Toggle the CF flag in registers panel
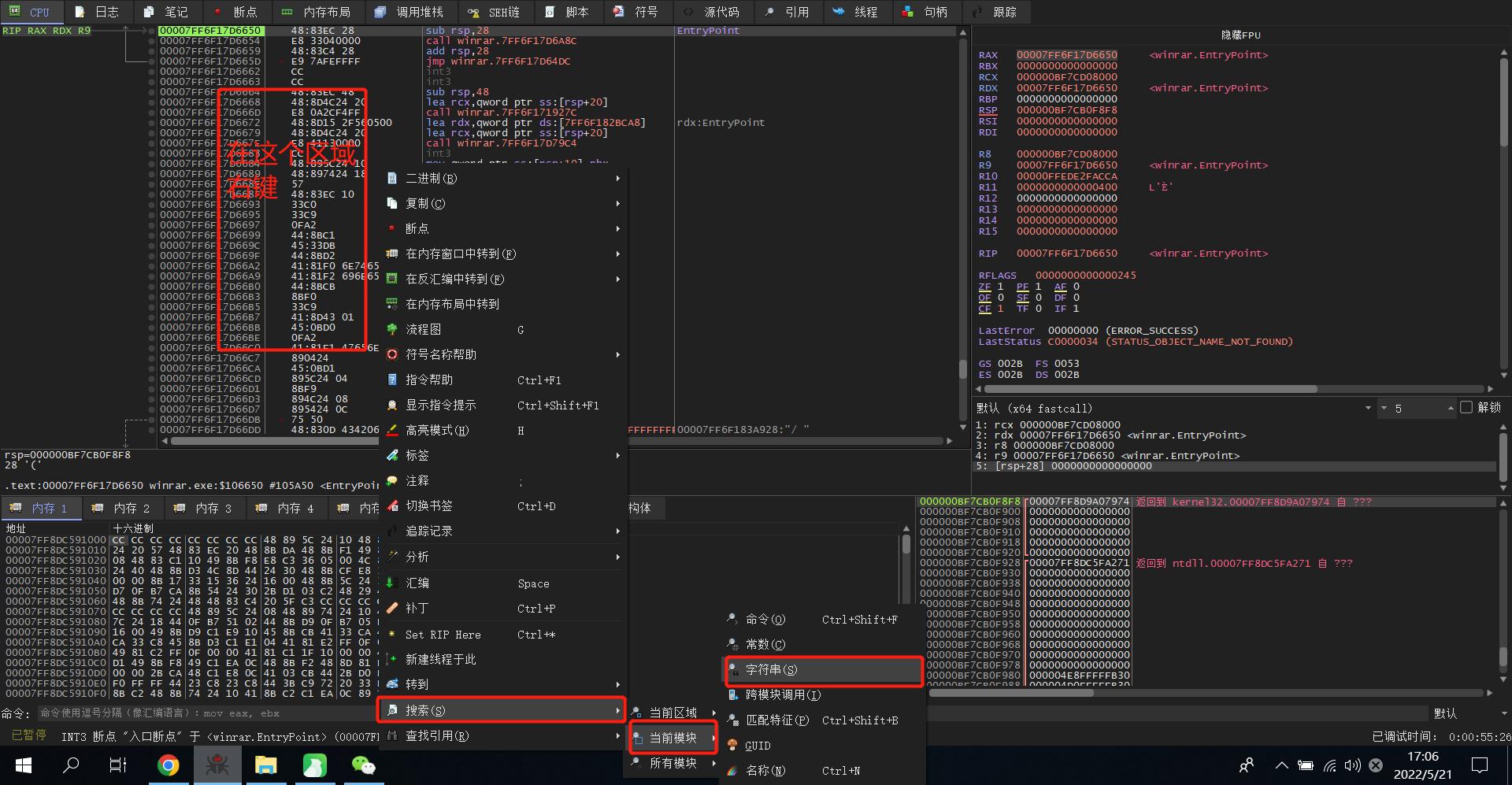 click(984, 309)
